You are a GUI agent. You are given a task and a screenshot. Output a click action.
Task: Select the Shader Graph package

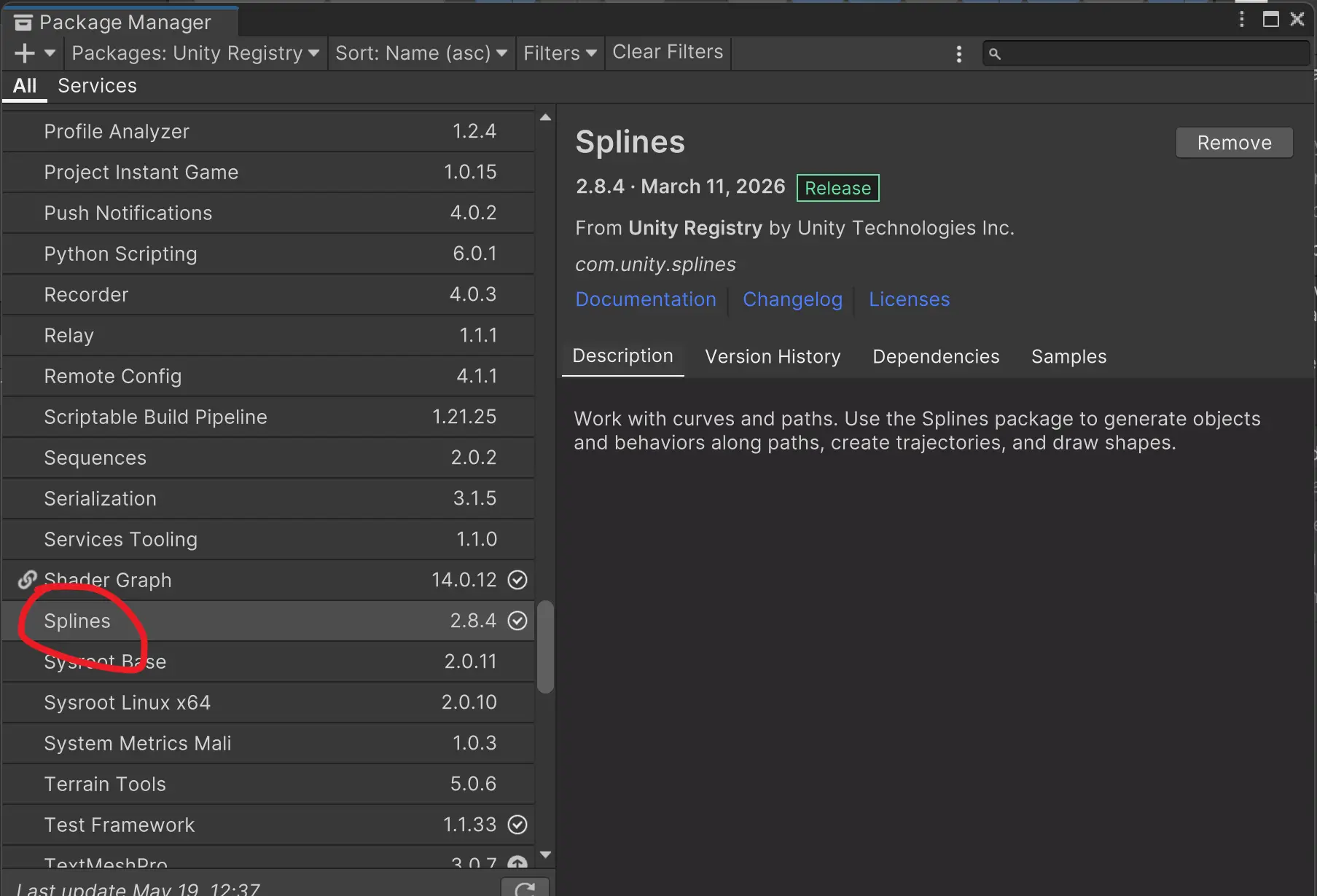point(268,580)
